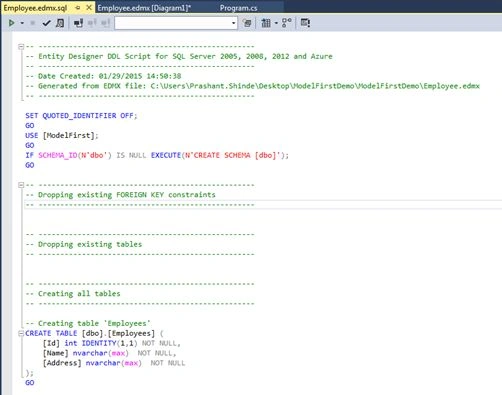Show the estimated execution plan icon
Image resolution: width=502 pixels, height=395 pixels.
(60, 23)
